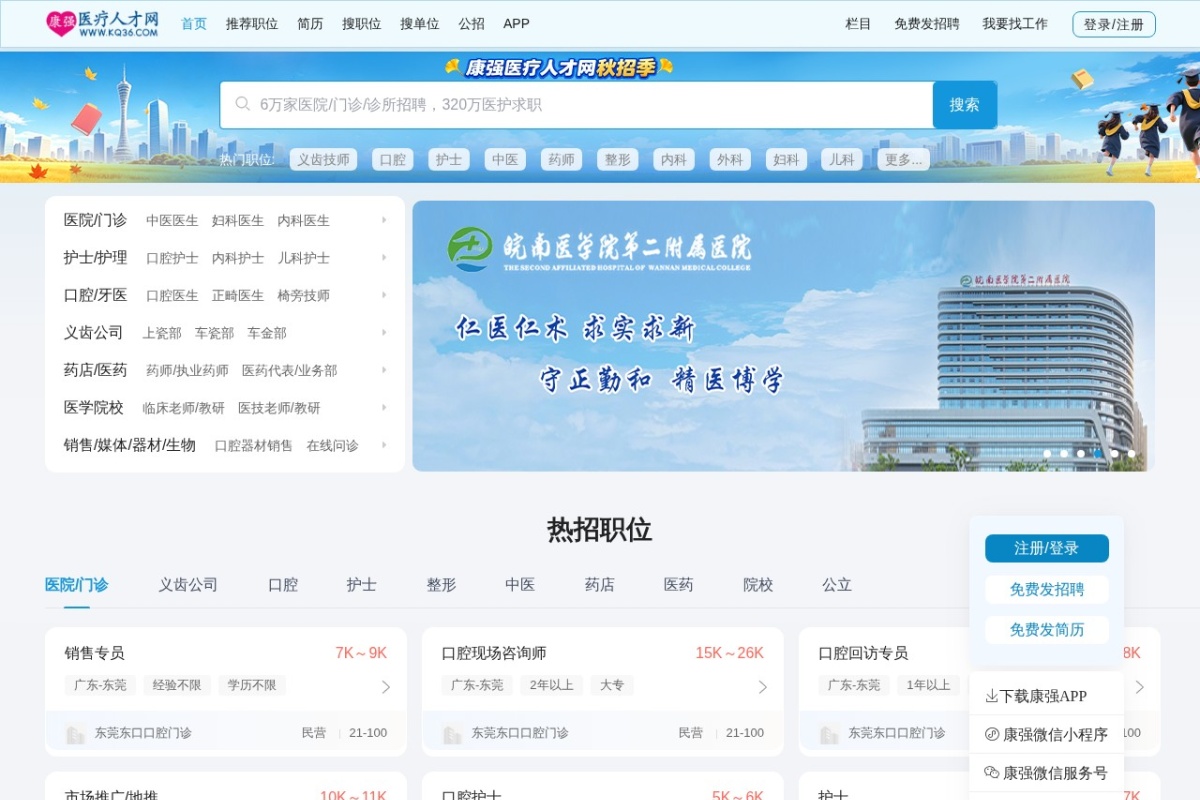The width and height of the screenshot is (1200, 800).
Task: Click 免费发招聘 in top header
Action: pos(927,24)
